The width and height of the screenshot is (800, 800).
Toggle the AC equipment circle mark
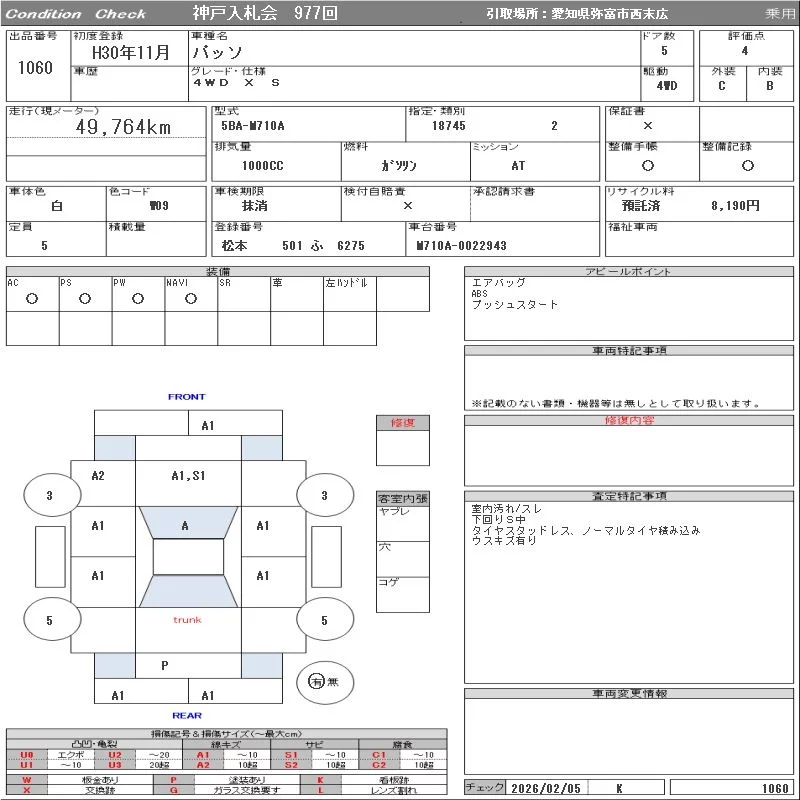32,298
